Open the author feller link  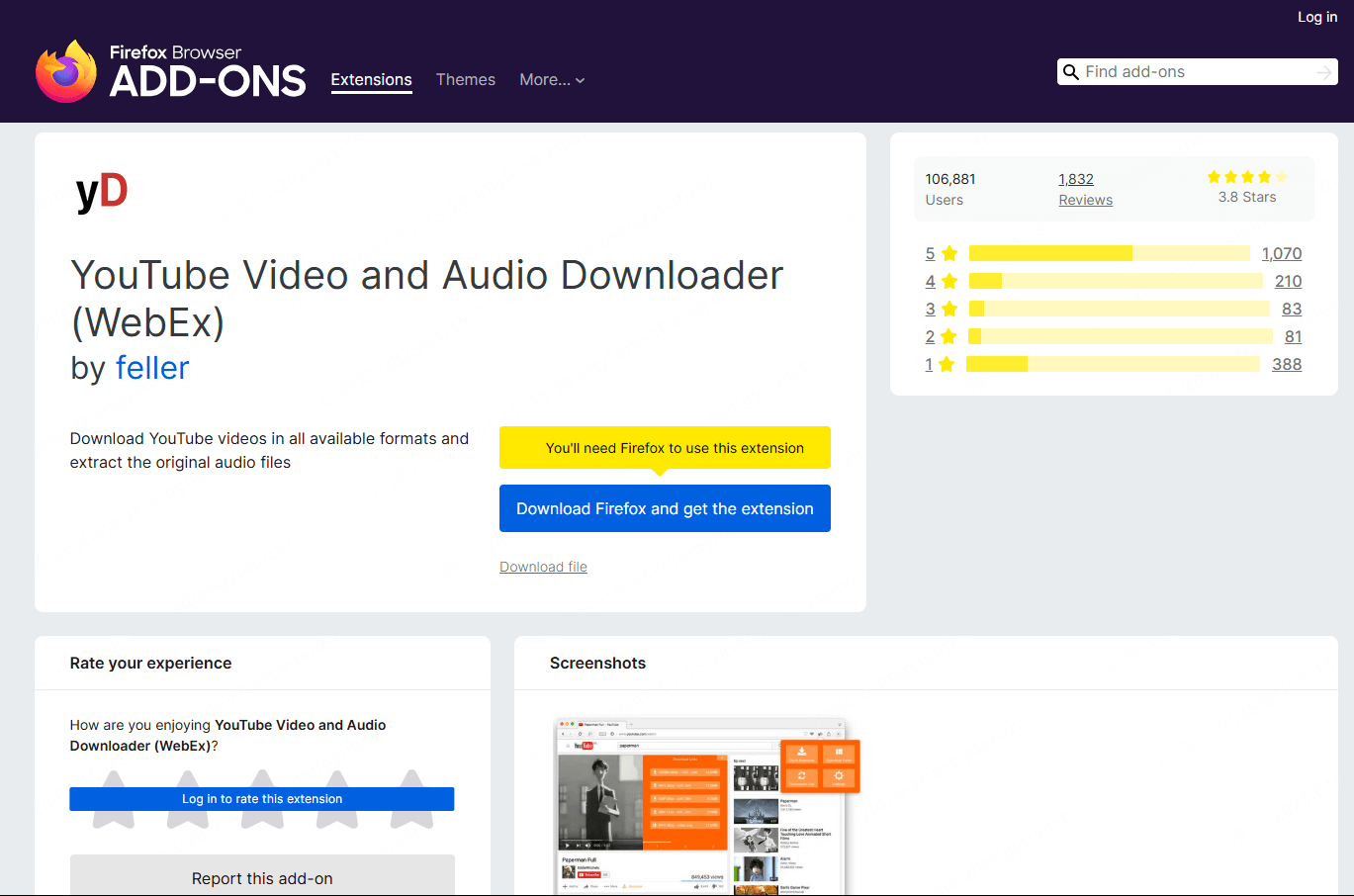[x=152, y=368]
